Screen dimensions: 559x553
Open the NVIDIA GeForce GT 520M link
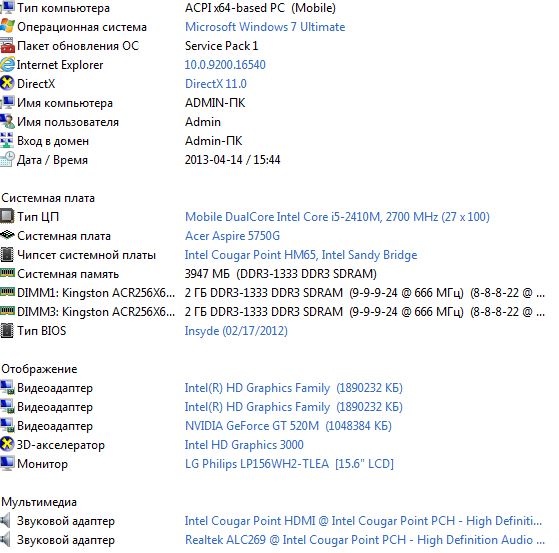coord(288,426)
